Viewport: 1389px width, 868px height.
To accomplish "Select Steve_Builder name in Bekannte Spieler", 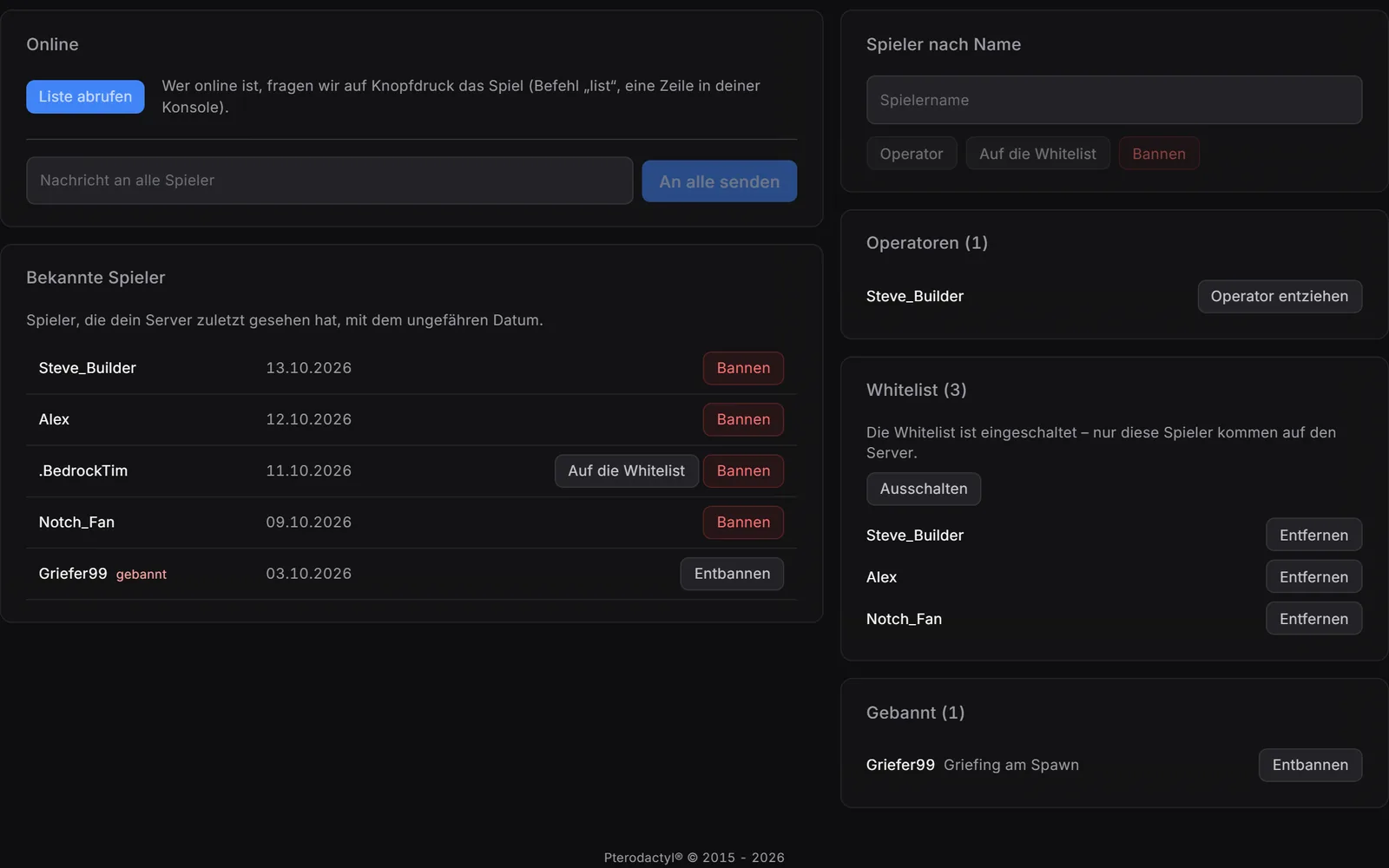I will (x=87, y=368).
